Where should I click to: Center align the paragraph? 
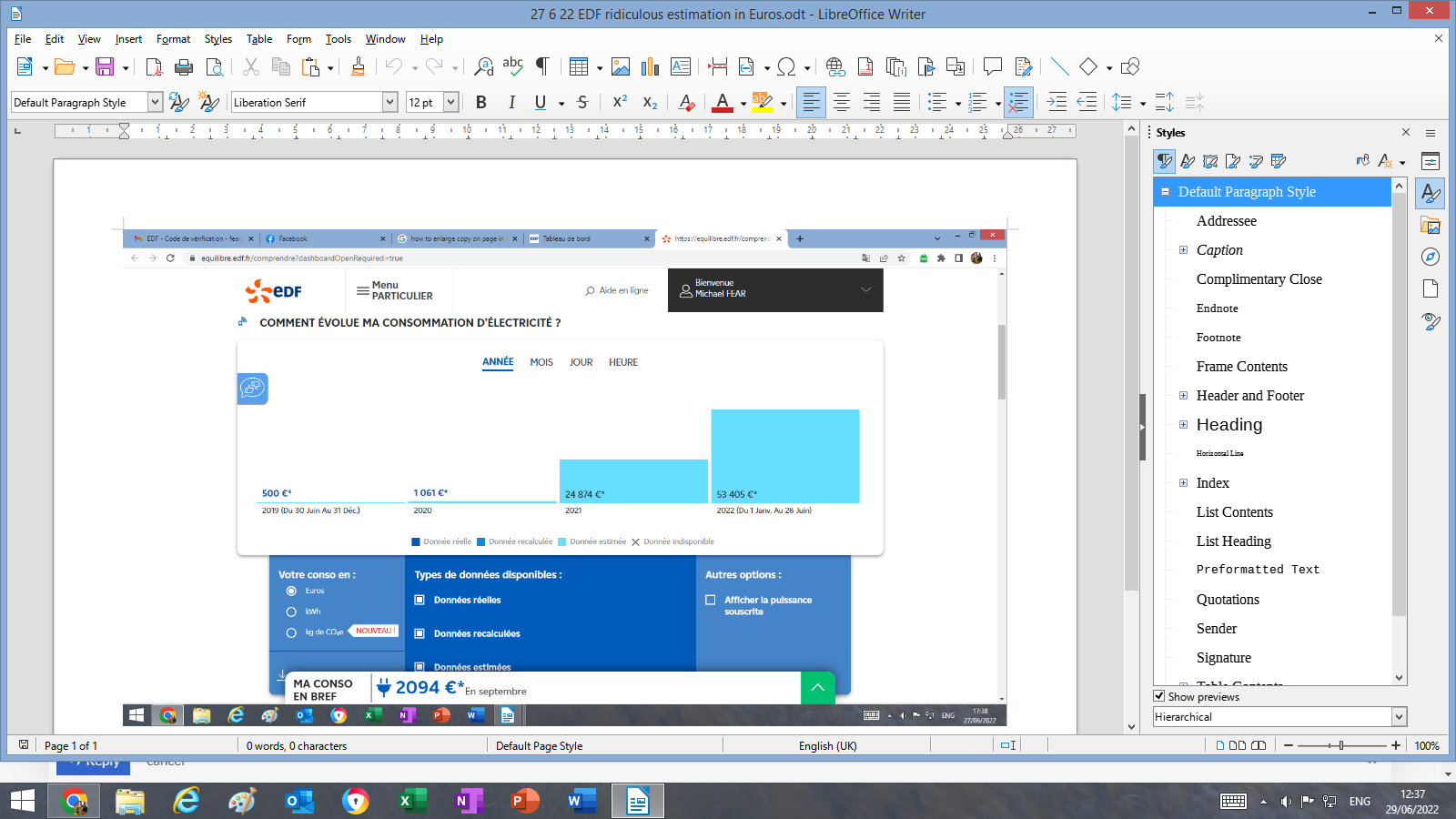(x=842, y=103)
